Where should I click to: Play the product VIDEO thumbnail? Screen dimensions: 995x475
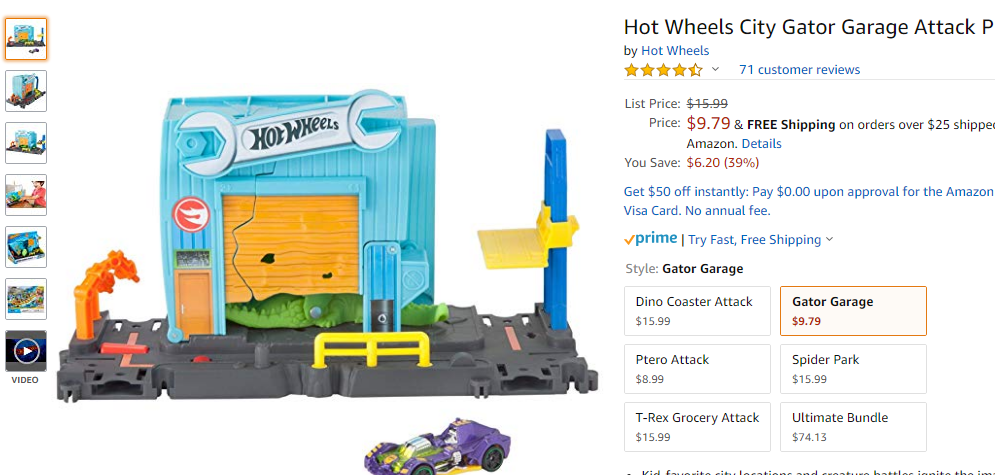point(26,351)
